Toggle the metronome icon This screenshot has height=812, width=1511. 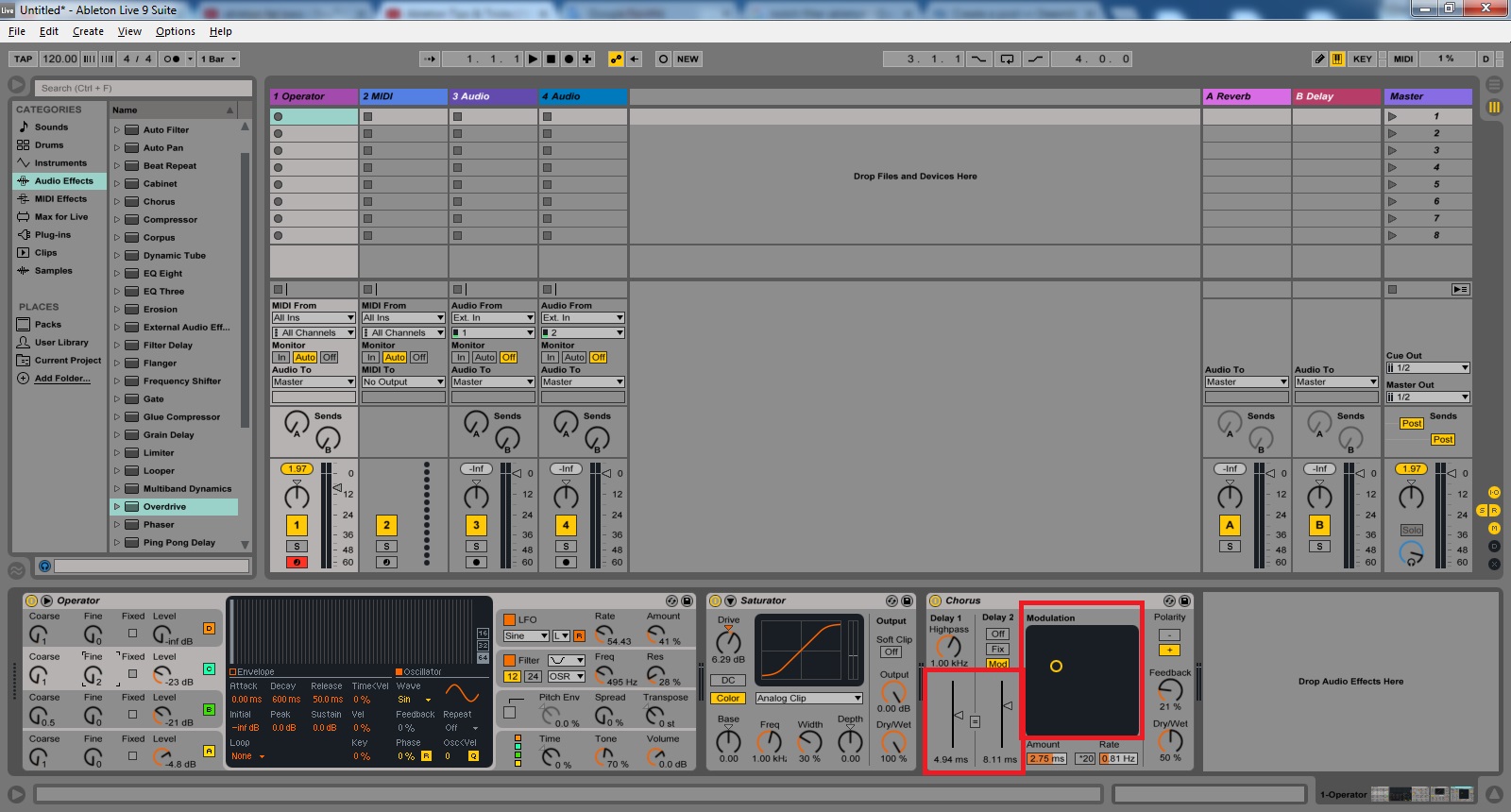click(x=171, y=59)
